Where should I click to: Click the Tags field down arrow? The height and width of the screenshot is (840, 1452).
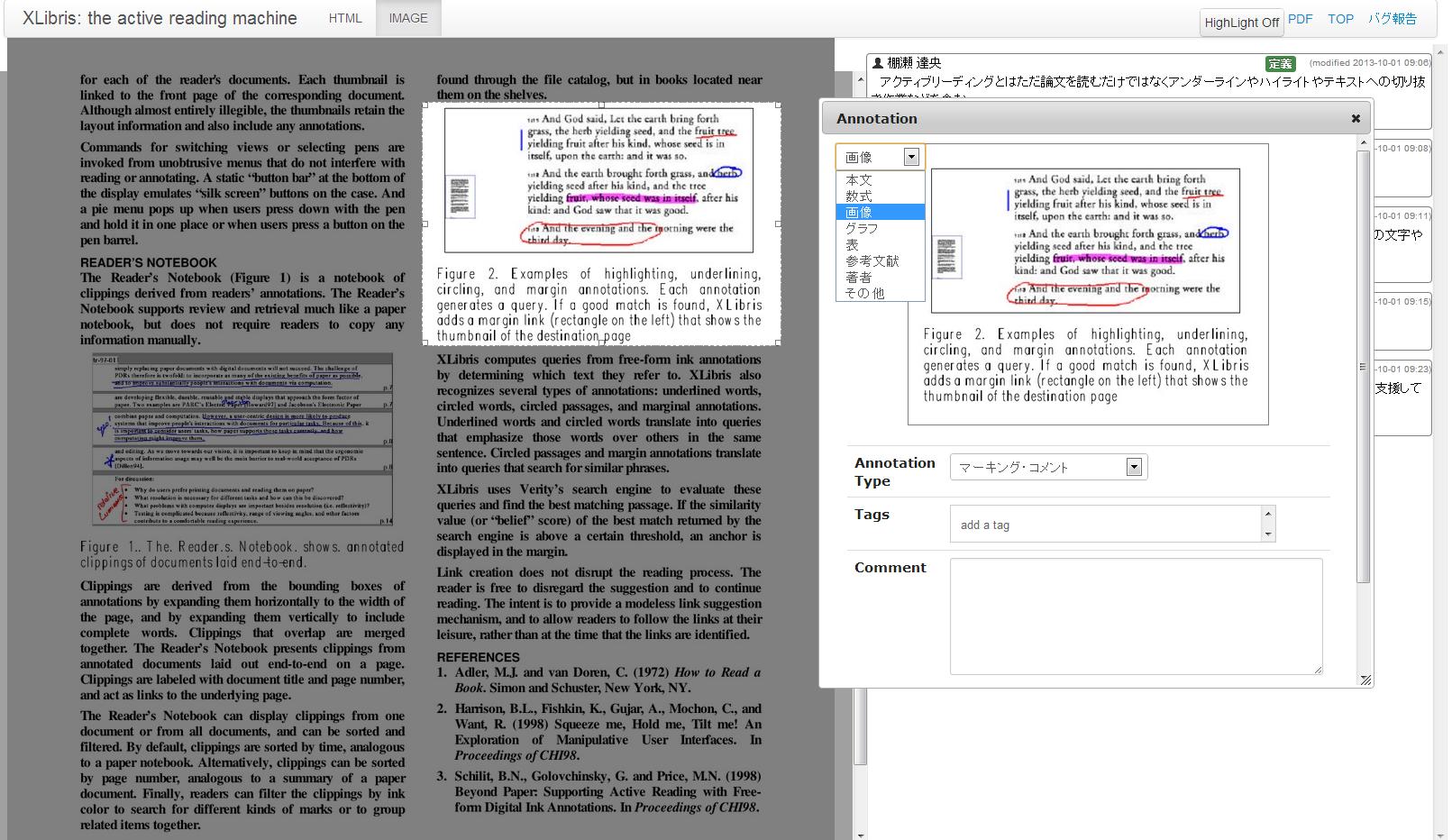point(1268,534)
